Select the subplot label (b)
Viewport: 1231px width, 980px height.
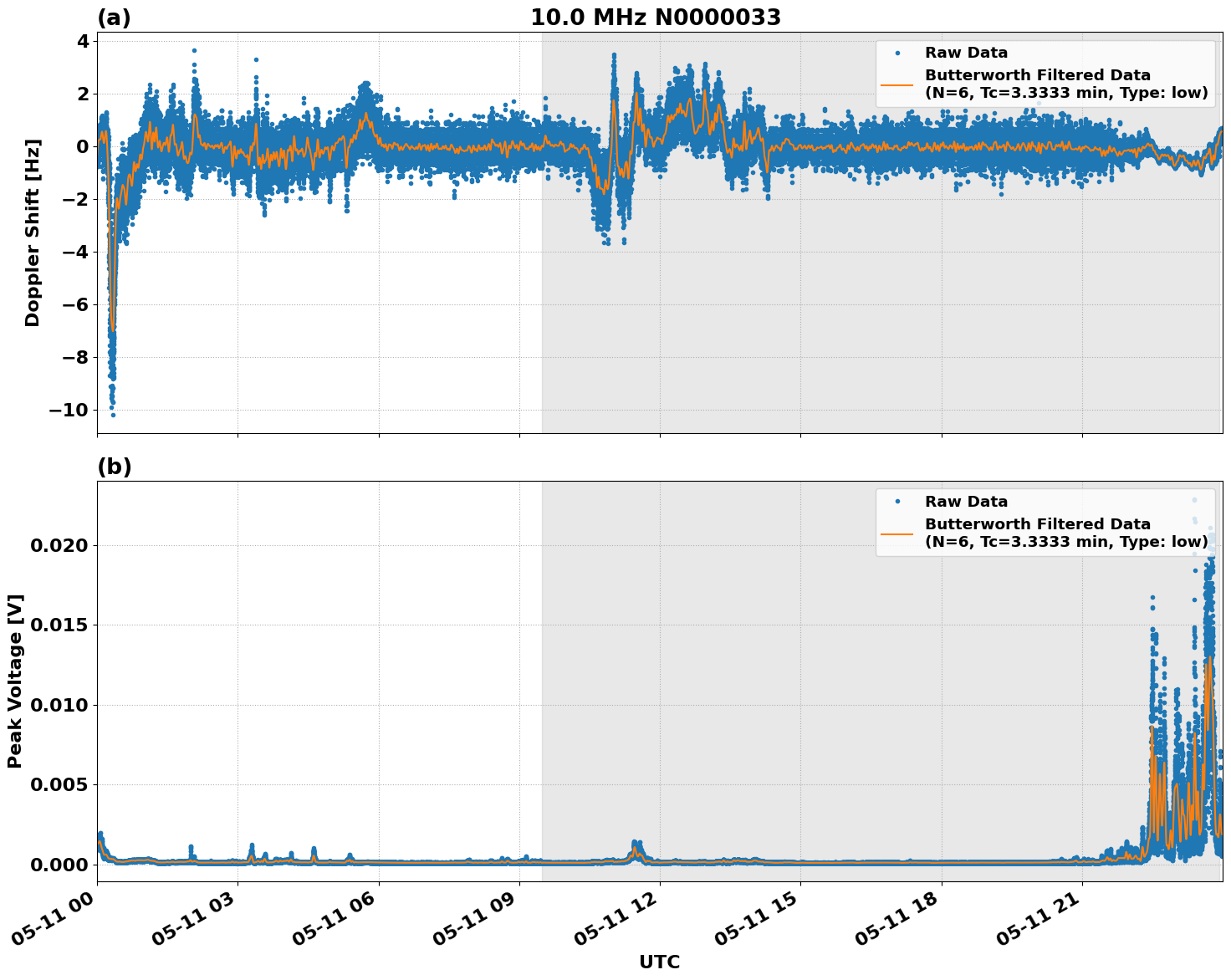(115, 465)
